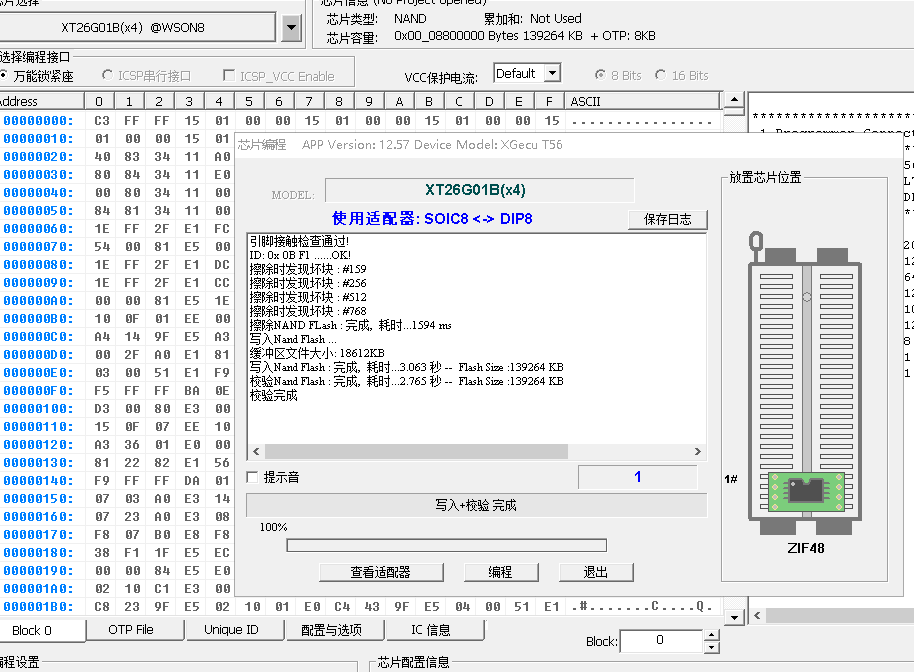Click the hex view scroll-up arrow

(734, 101)
